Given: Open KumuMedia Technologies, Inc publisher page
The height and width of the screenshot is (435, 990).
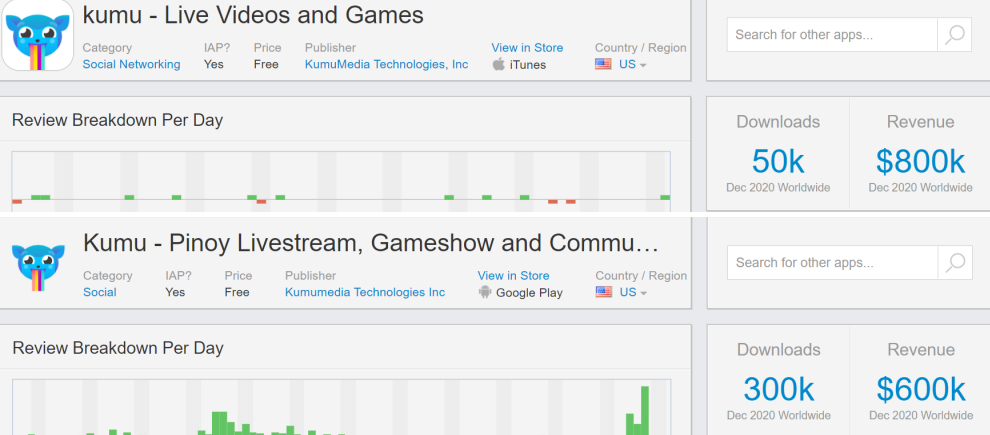Looking at the screenshot, I should point(386,65).
